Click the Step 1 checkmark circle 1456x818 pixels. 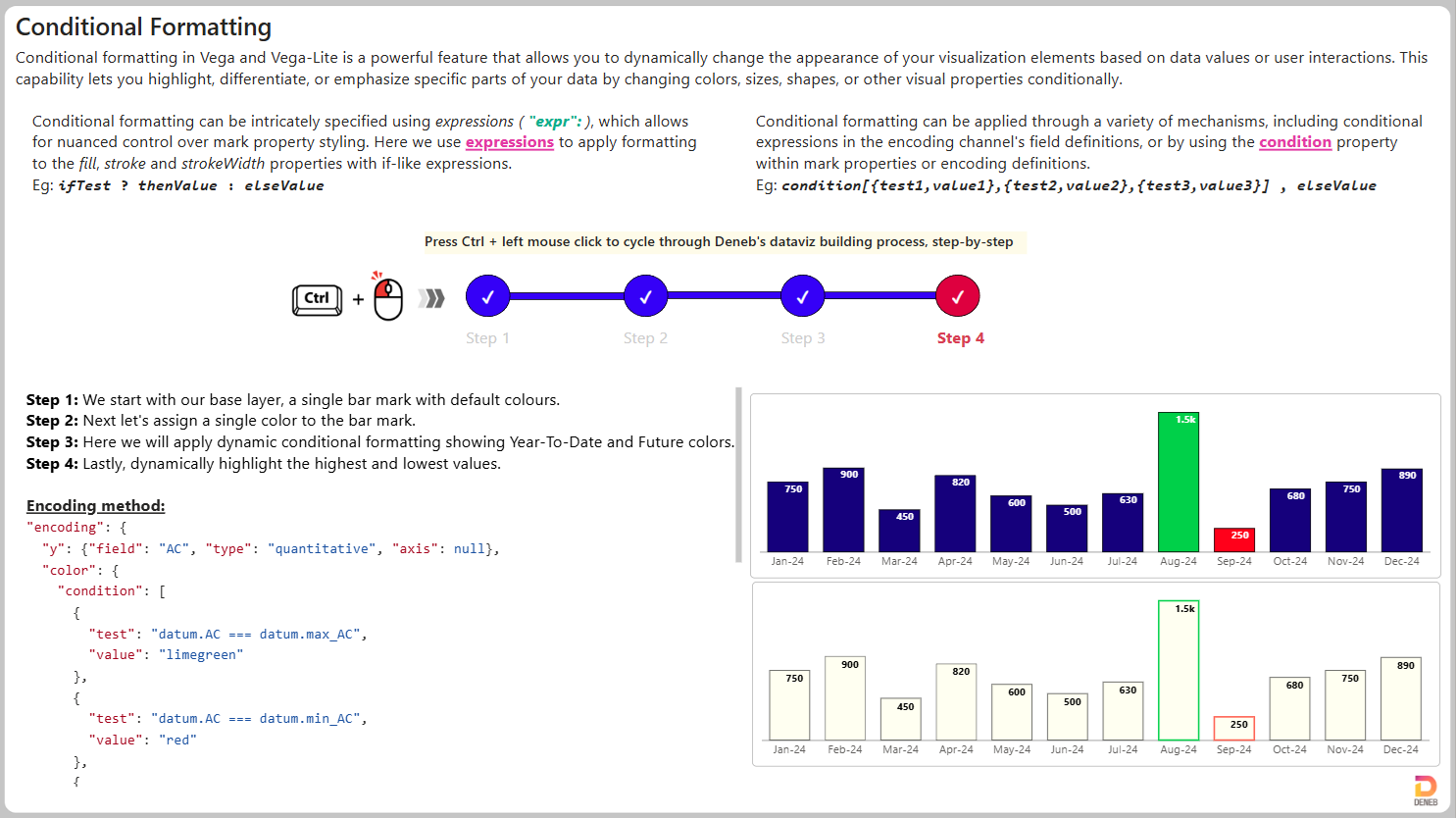[x=487, y=296]
